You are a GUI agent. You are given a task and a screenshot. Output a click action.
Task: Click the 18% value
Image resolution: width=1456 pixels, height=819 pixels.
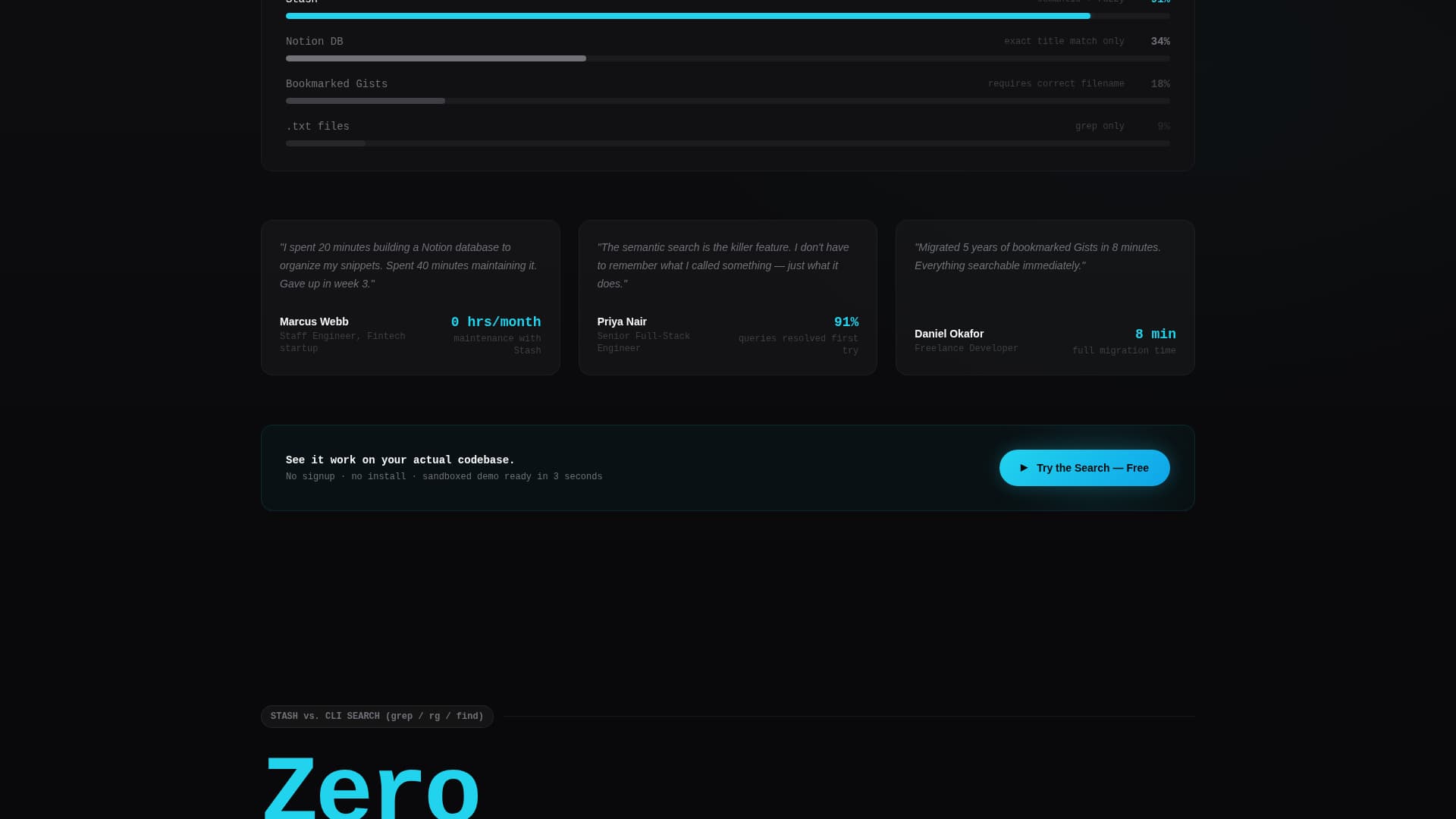1160,84
